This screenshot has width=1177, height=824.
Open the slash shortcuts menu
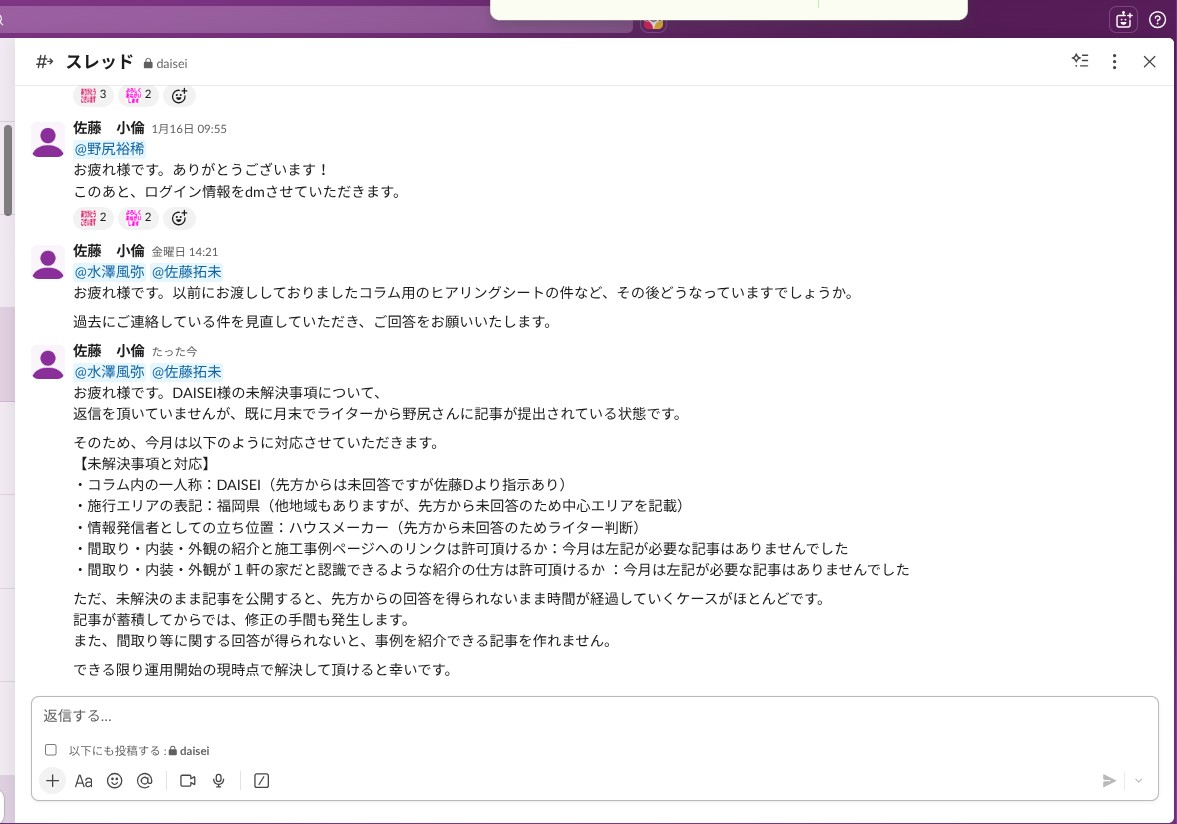click(262, 781)
